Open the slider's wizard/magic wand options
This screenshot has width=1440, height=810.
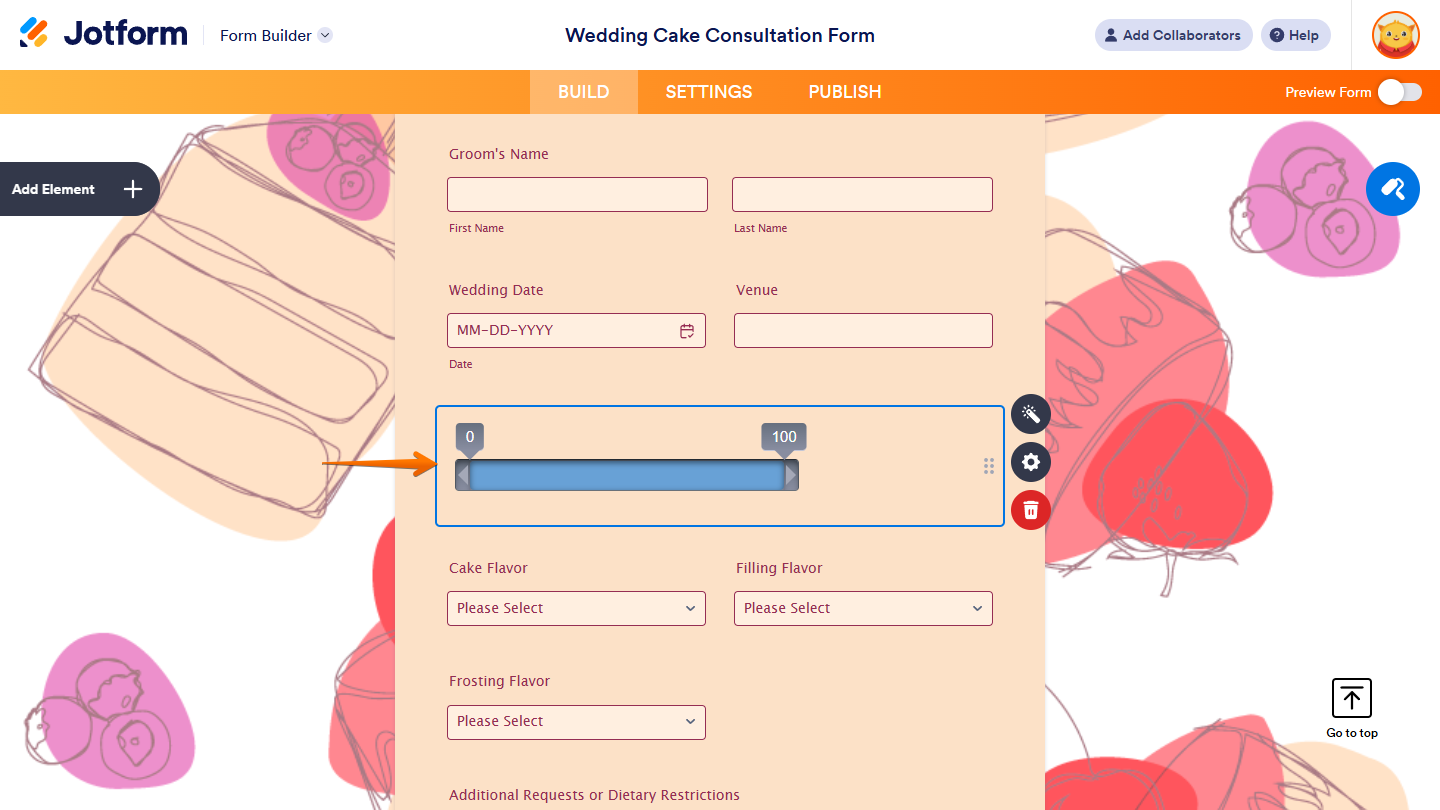[1031, 414]
